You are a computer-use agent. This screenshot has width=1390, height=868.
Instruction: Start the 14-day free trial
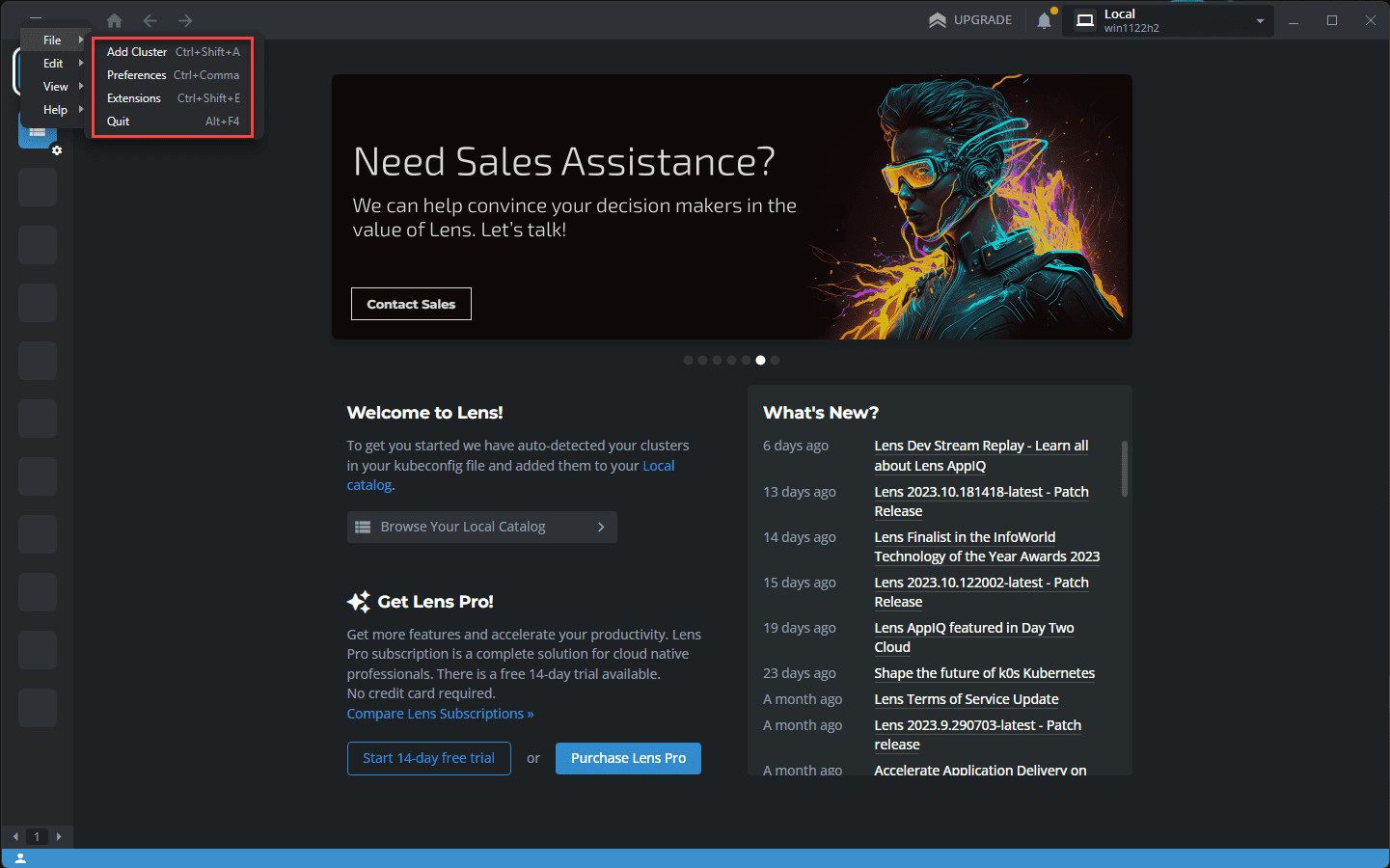click(429, 758)
